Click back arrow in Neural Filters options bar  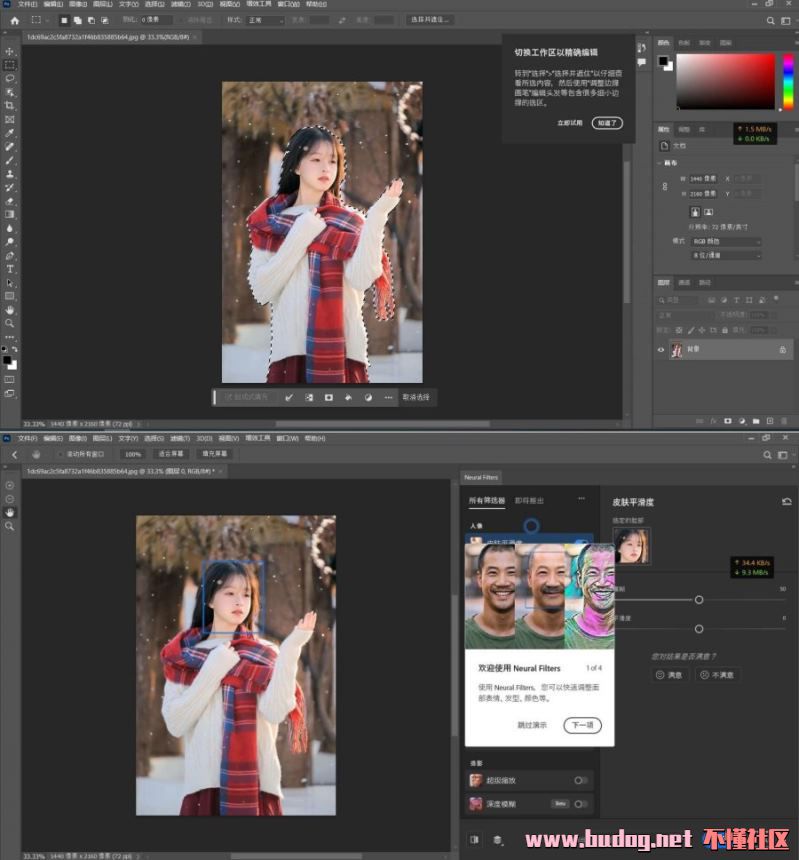(x=14, y=455)
